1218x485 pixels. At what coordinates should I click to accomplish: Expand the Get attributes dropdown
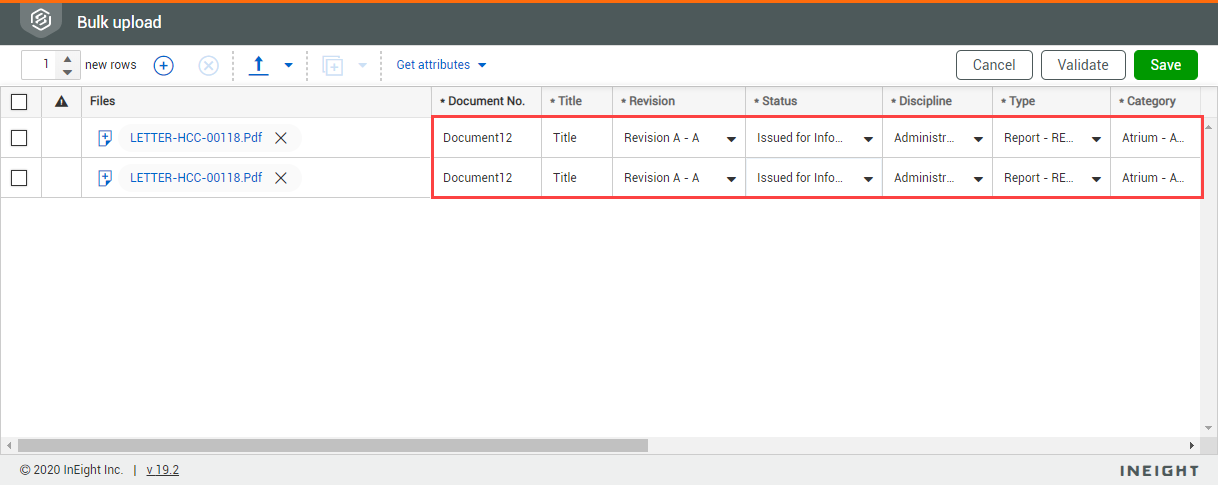click(442, 65)
